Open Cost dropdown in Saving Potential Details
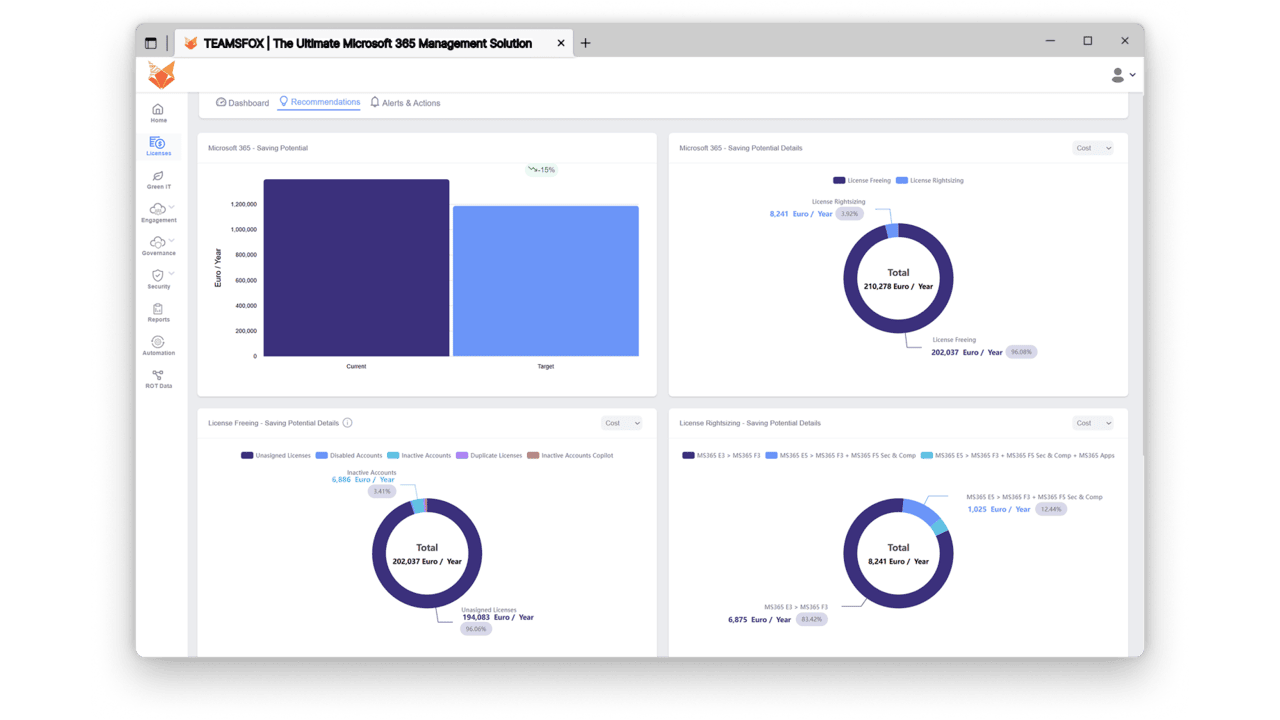Image resolution: width=1280 pixels, height=720 pixels. click(x=1092, y=148)
